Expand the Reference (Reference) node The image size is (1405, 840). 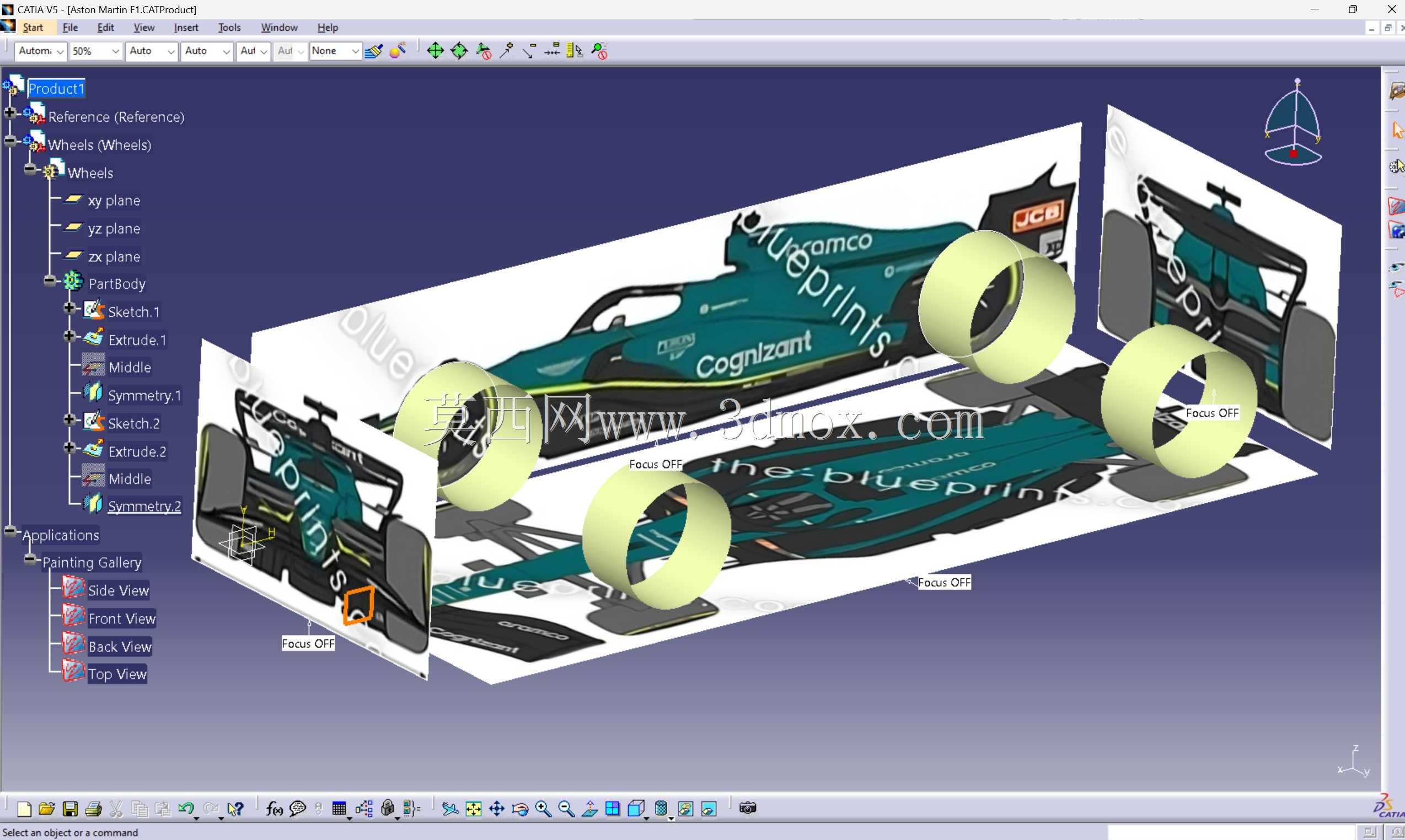(10, 112)
